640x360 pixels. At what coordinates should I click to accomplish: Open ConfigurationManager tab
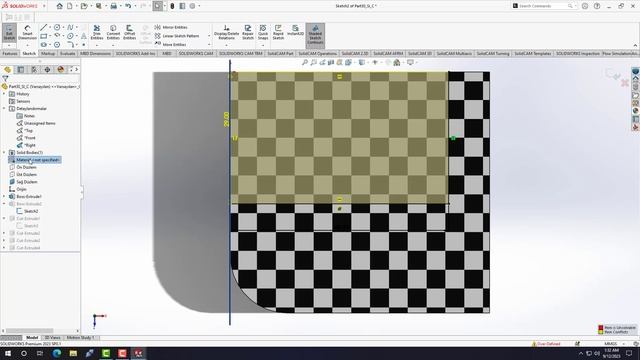(x=34, y=70)
